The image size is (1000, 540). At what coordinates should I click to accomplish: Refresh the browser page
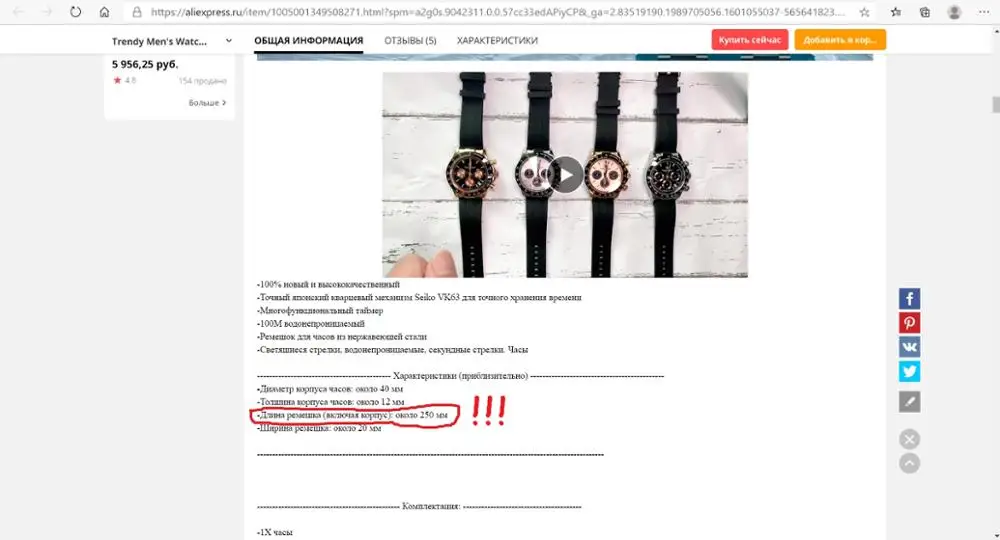click(75, 12)
